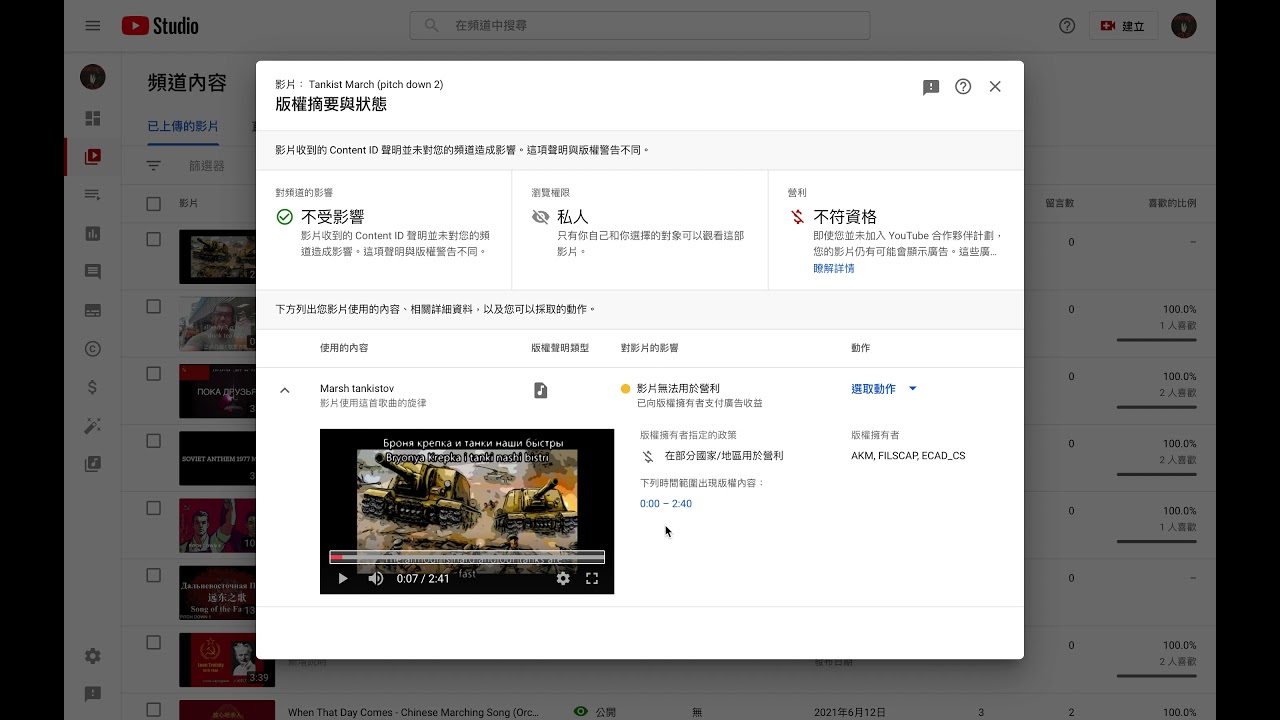Viewport: 1280px width, 720px height.
Task: Click the AKM, FILSCAP, ECAD_CS owner text
Action: (x=908, y=456)
